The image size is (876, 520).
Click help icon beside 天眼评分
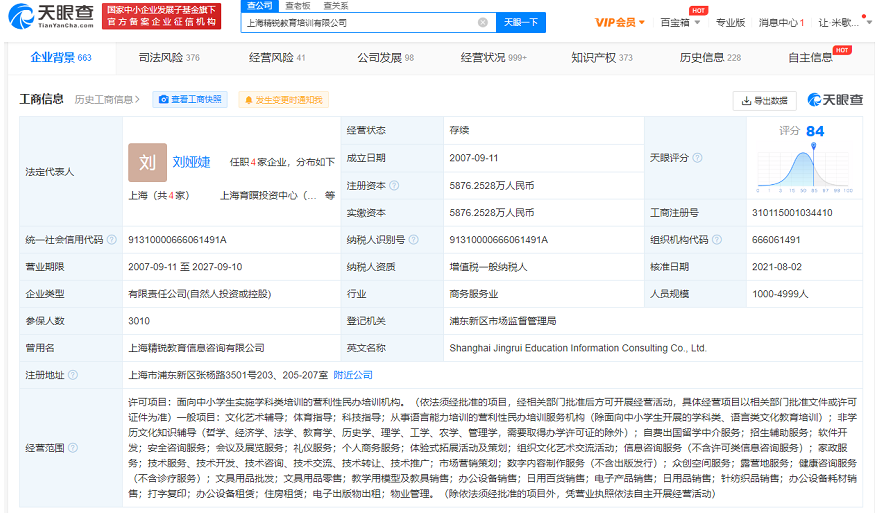click(697, 158)
